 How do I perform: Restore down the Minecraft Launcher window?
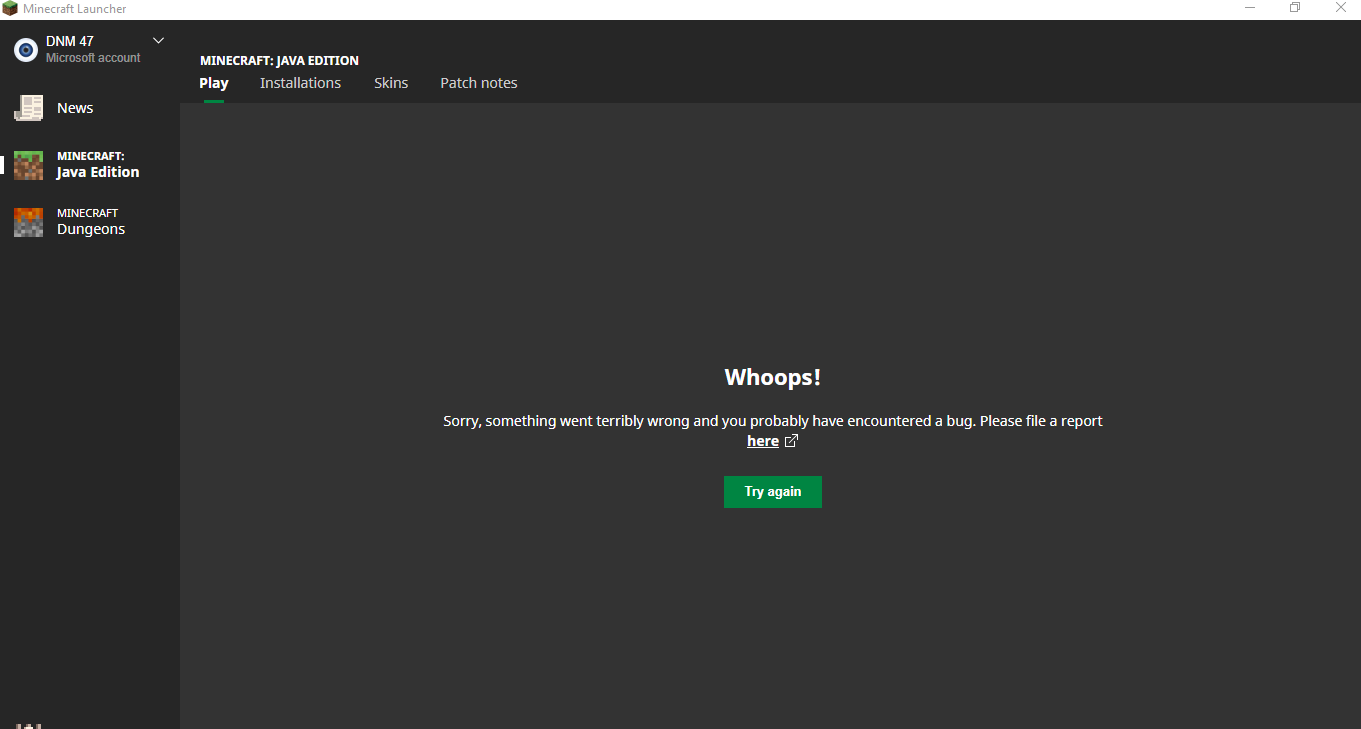(1295, 8)
